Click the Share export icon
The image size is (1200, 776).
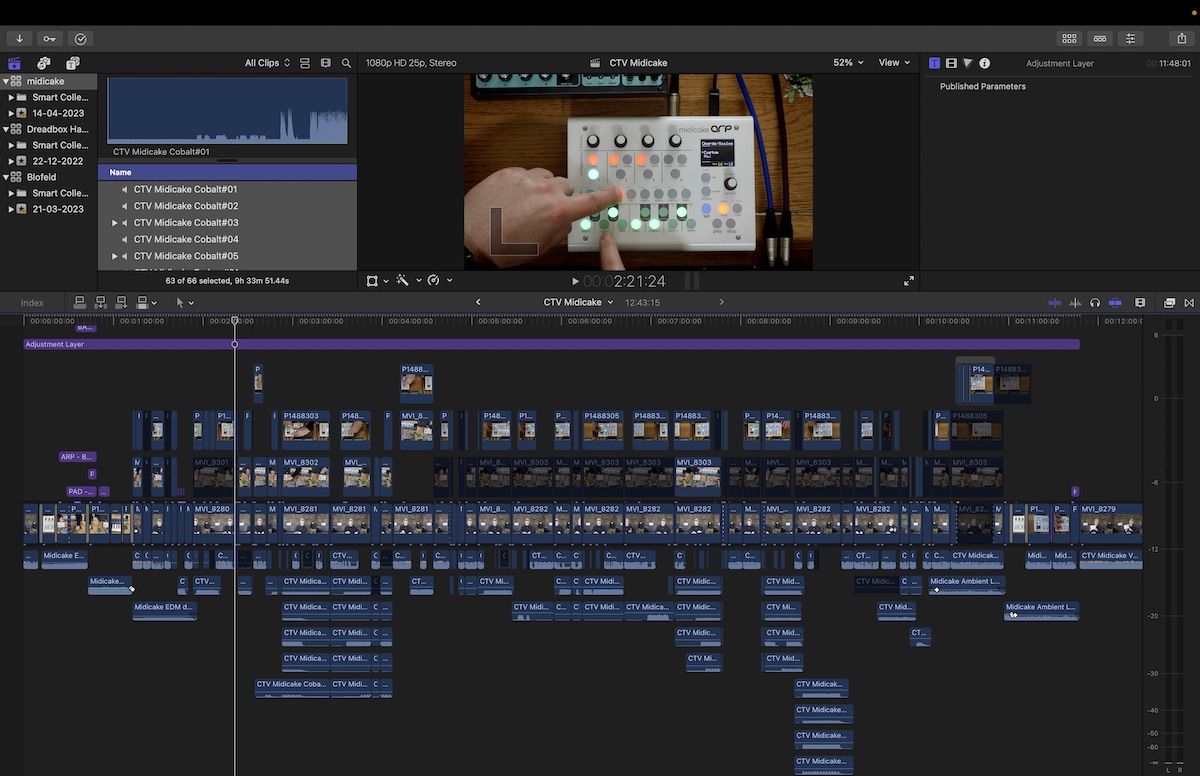pos(1181,38)
